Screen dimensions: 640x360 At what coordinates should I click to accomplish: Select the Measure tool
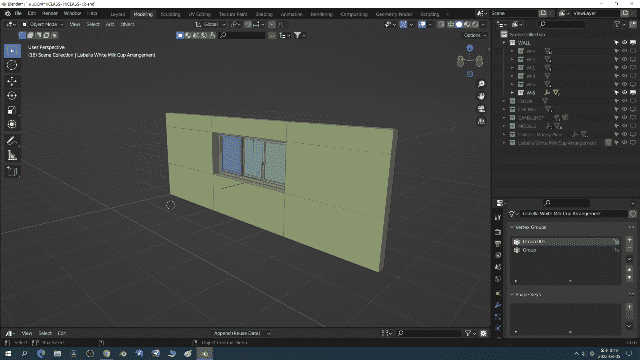pos(12,155)
